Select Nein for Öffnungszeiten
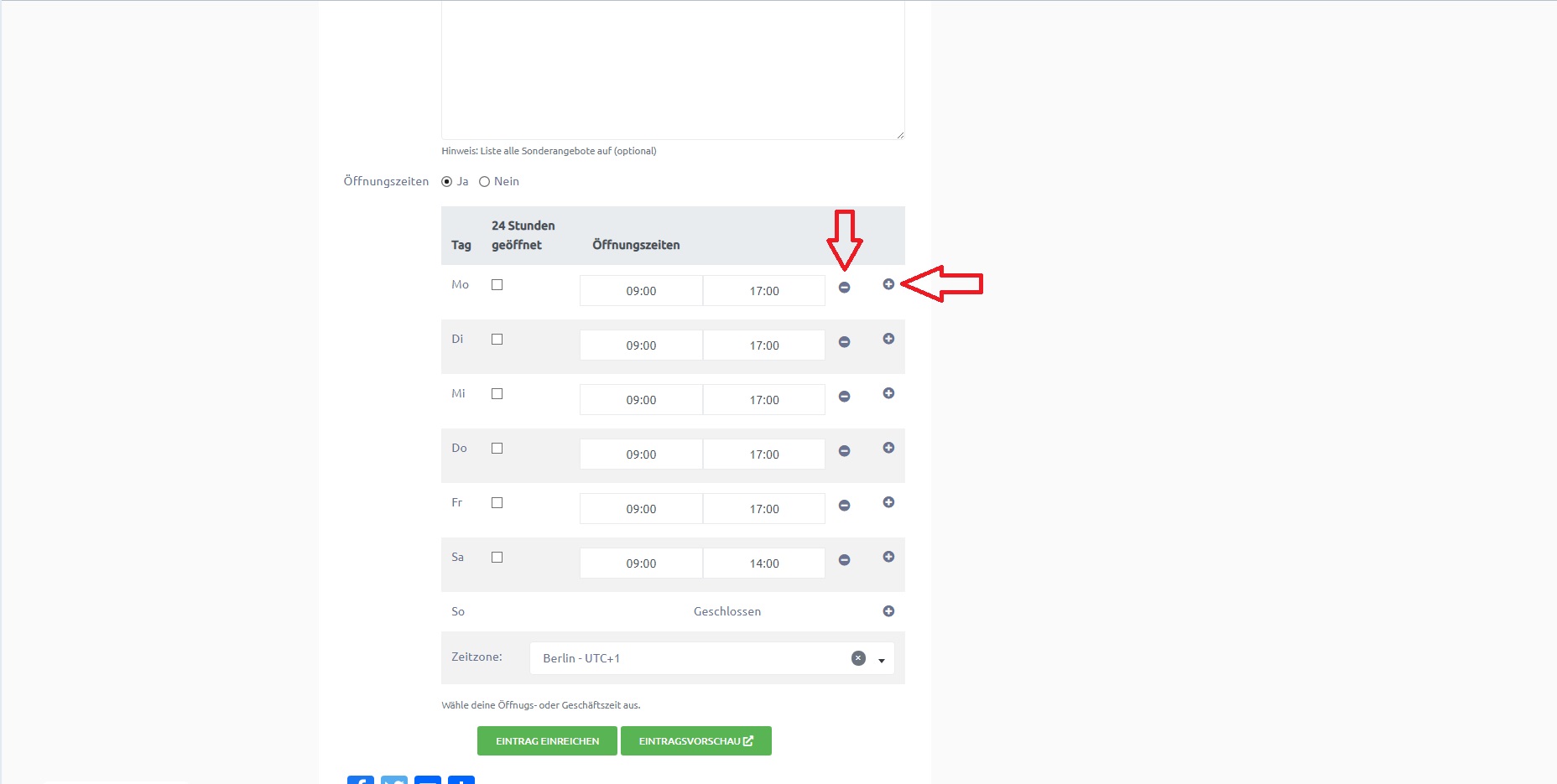This screenshot has width=1557, height=784. click(x=484, y=182)
